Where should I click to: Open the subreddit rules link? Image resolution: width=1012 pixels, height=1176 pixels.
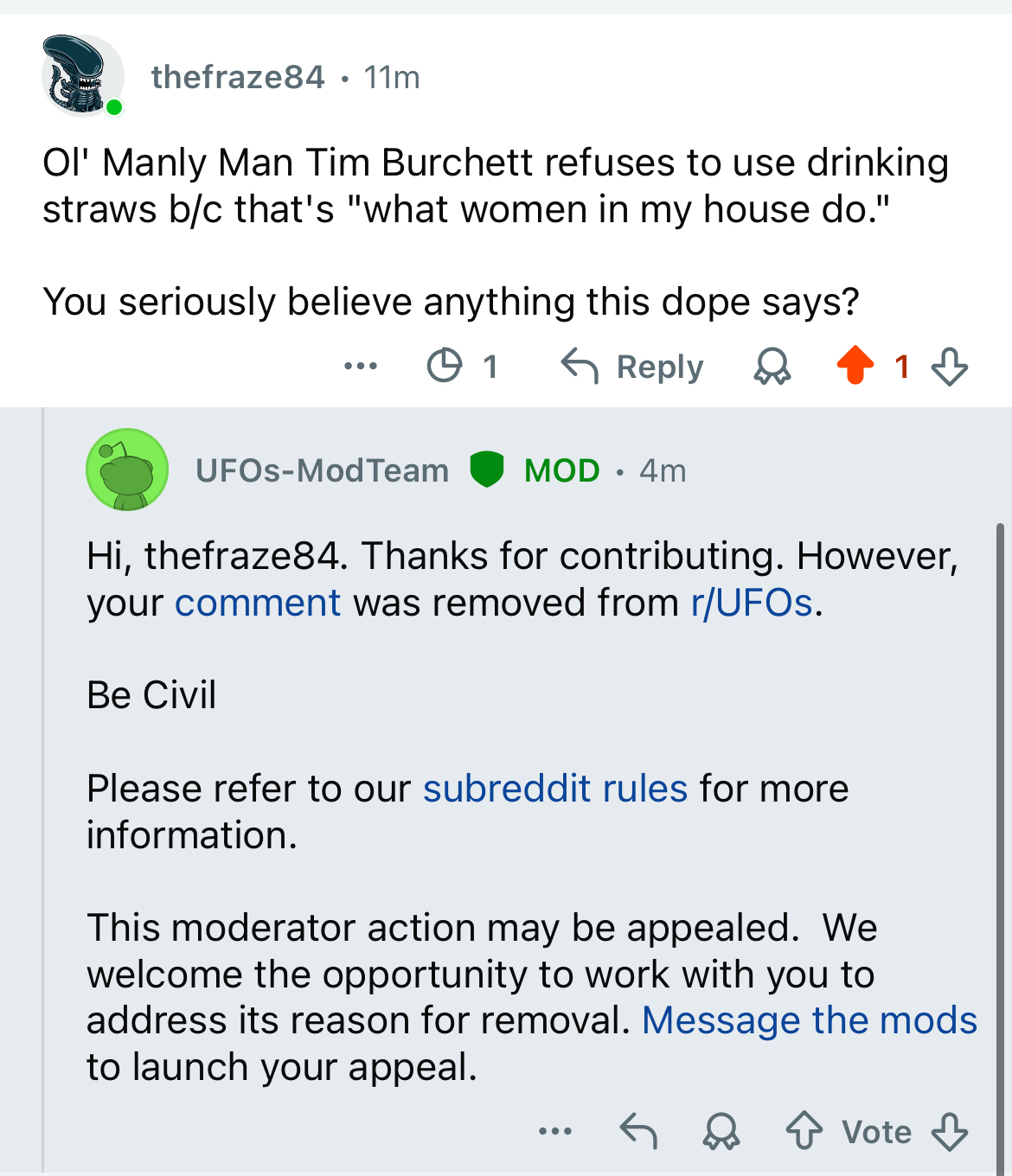click(x=554, y=789)
